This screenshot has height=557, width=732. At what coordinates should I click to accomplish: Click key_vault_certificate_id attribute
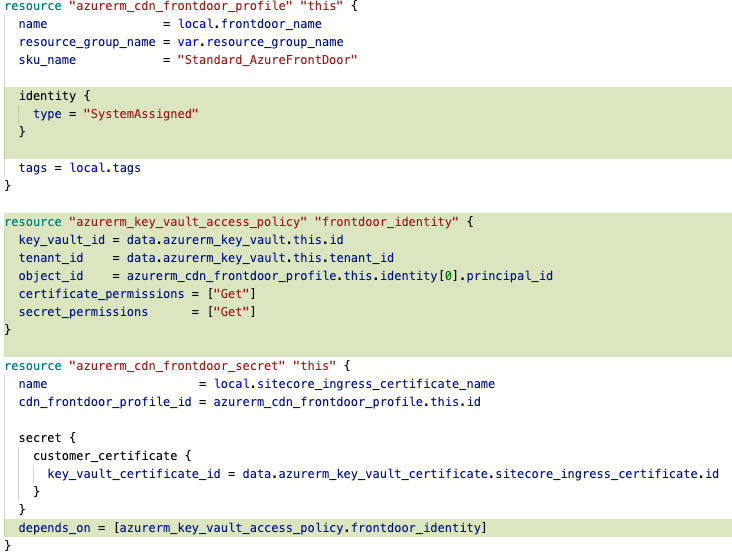tap(134, 474)
